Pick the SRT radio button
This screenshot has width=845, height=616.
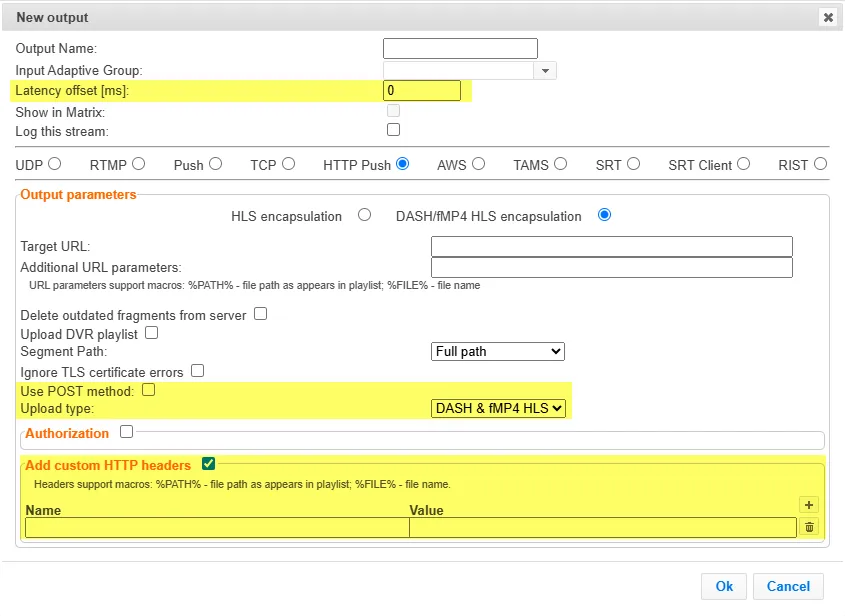click(633, 164)
